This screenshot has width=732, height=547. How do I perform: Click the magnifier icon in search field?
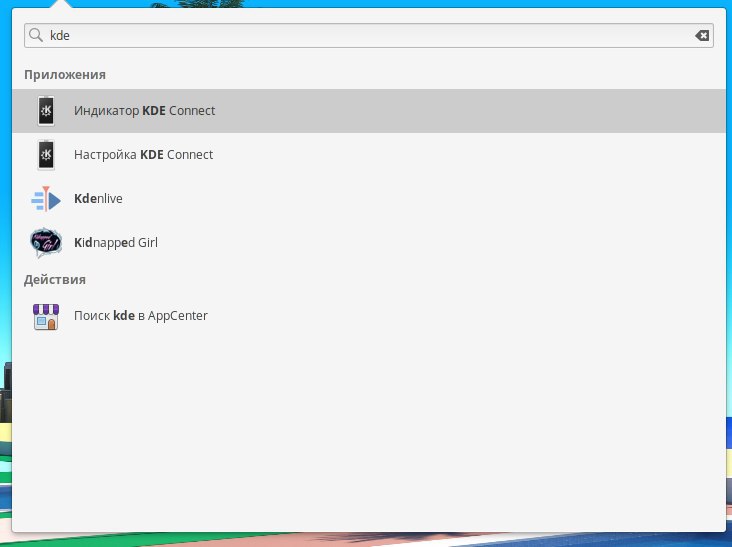coord(35,35)
